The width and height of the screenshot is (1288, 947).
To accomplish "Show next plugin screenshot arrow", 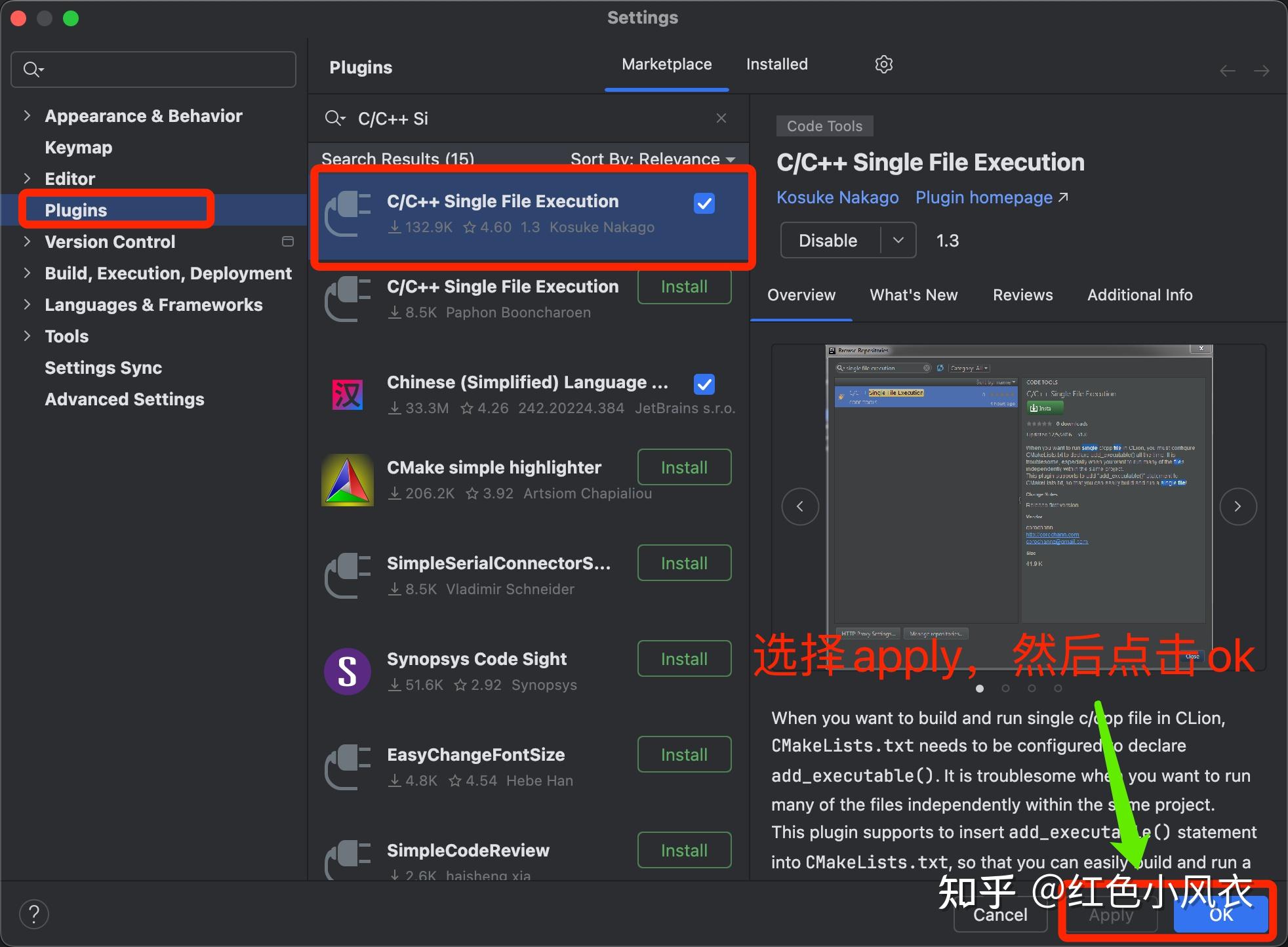I will click(1238, 506).
